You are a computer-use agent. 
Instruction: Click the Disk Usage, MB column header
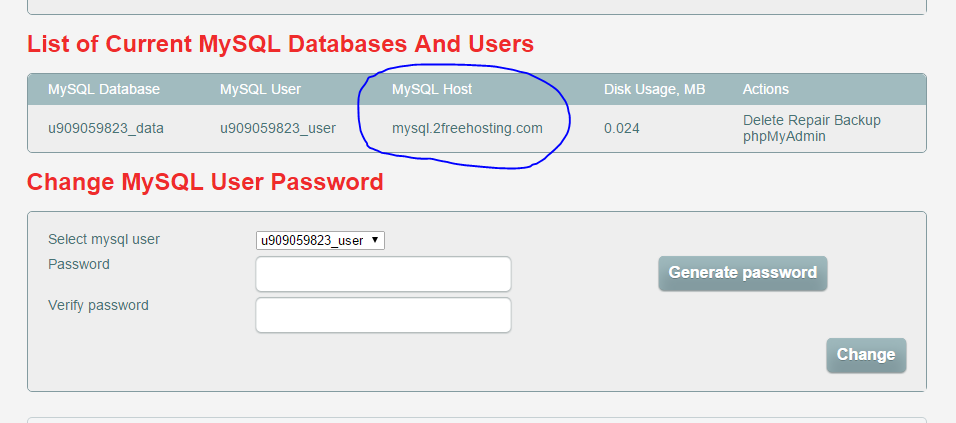(x=654, y=89)
